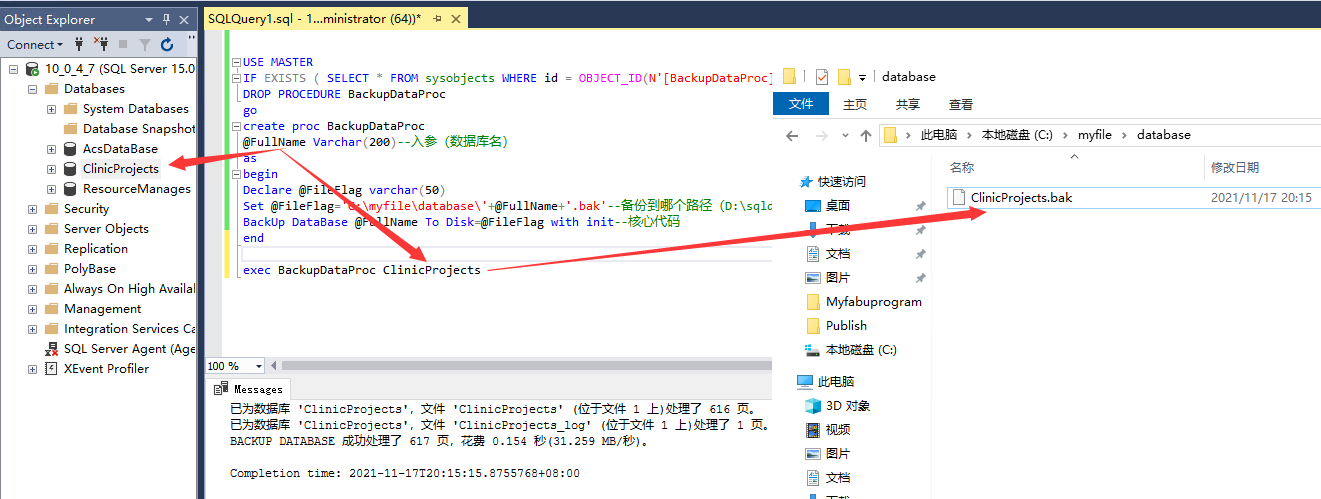Screen dimensions: 1321x499
Task: Click the SQL Server Agent icon
Action: tap(51, 349)
